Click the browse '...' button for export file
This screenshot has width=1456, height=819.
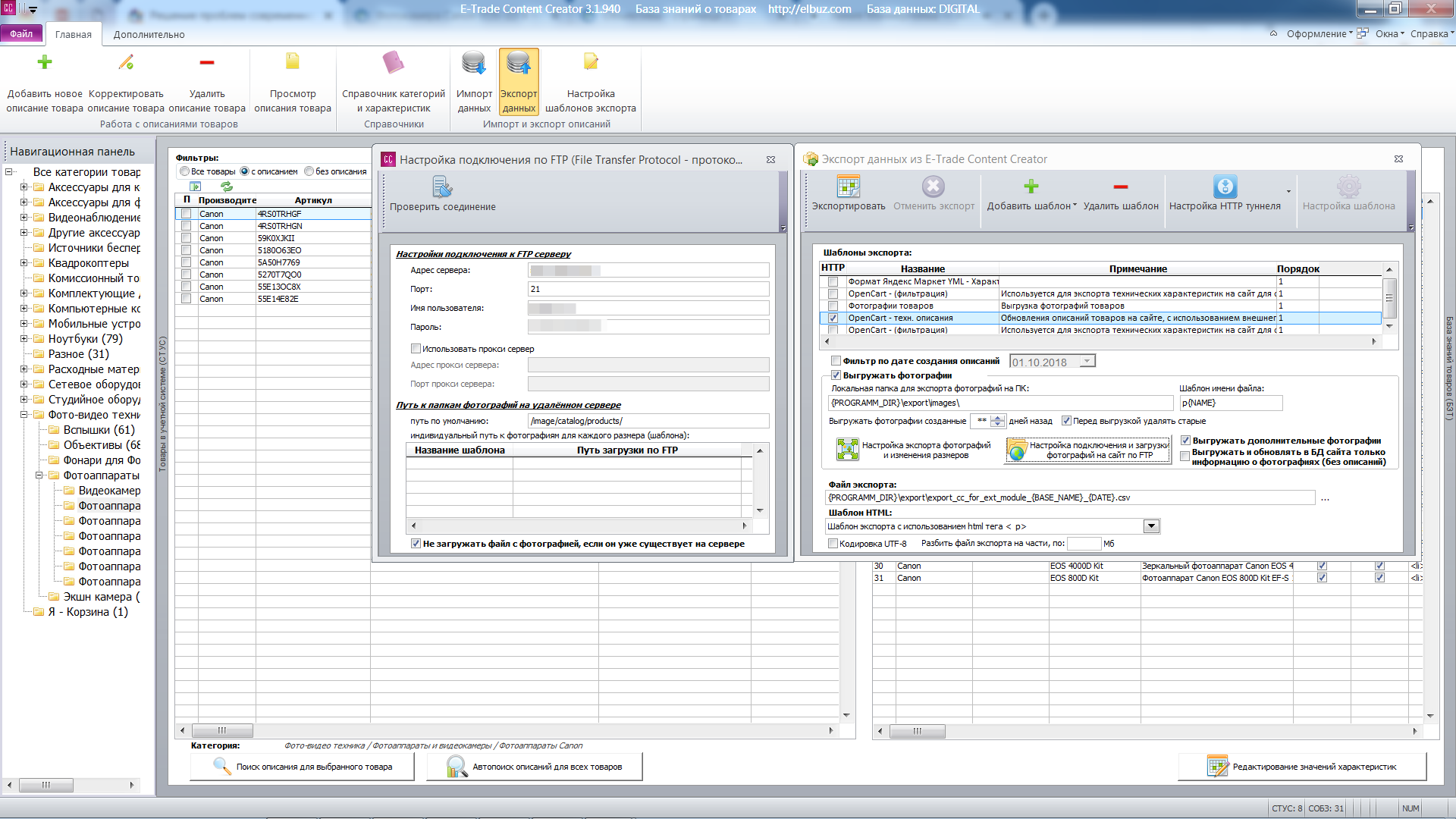(x=1325, y=498)
